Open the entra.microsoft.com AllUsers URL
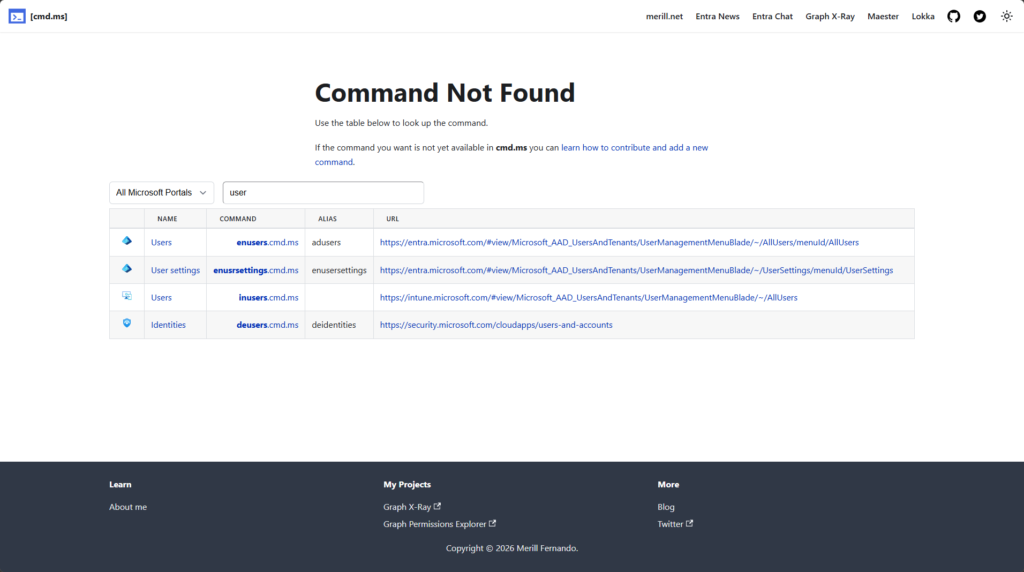The height and width of the screenshot is (572, 1024). [x=619, y=242]
